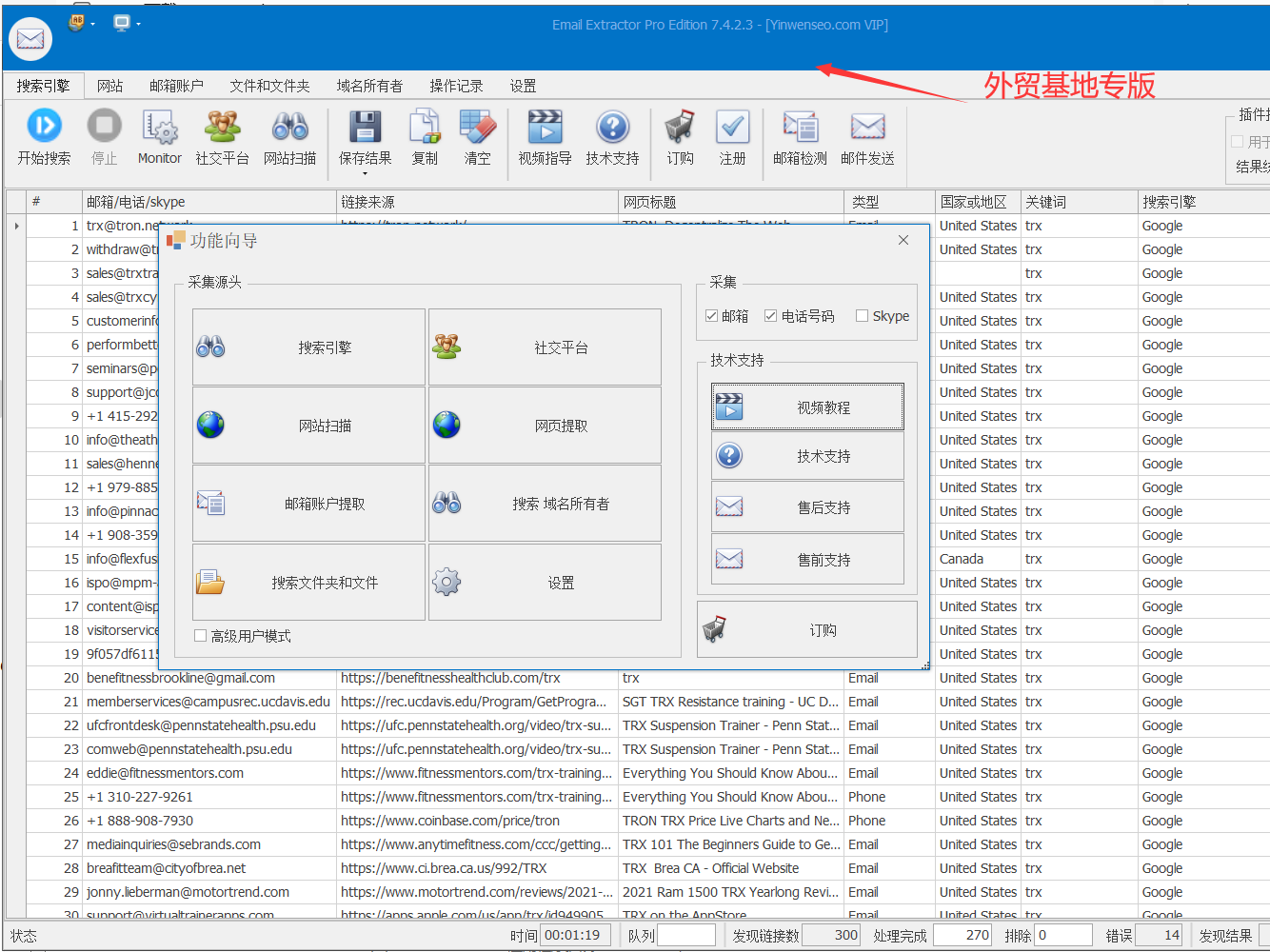Click the 复制 copy icon
Image resolution: width=1270 pixels, height=952 pixels.
click(425, 127)
